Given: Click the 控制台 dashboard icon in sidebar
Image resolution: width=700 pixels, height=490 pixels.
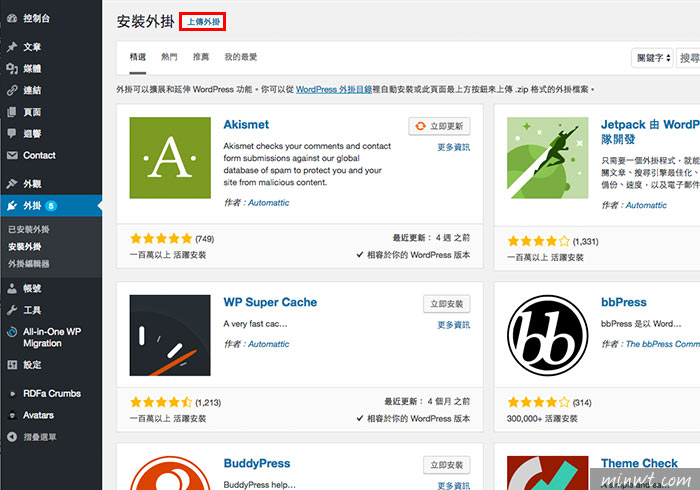Looking at the screenshot, I should pyautogui.click(x=12, y=18).
